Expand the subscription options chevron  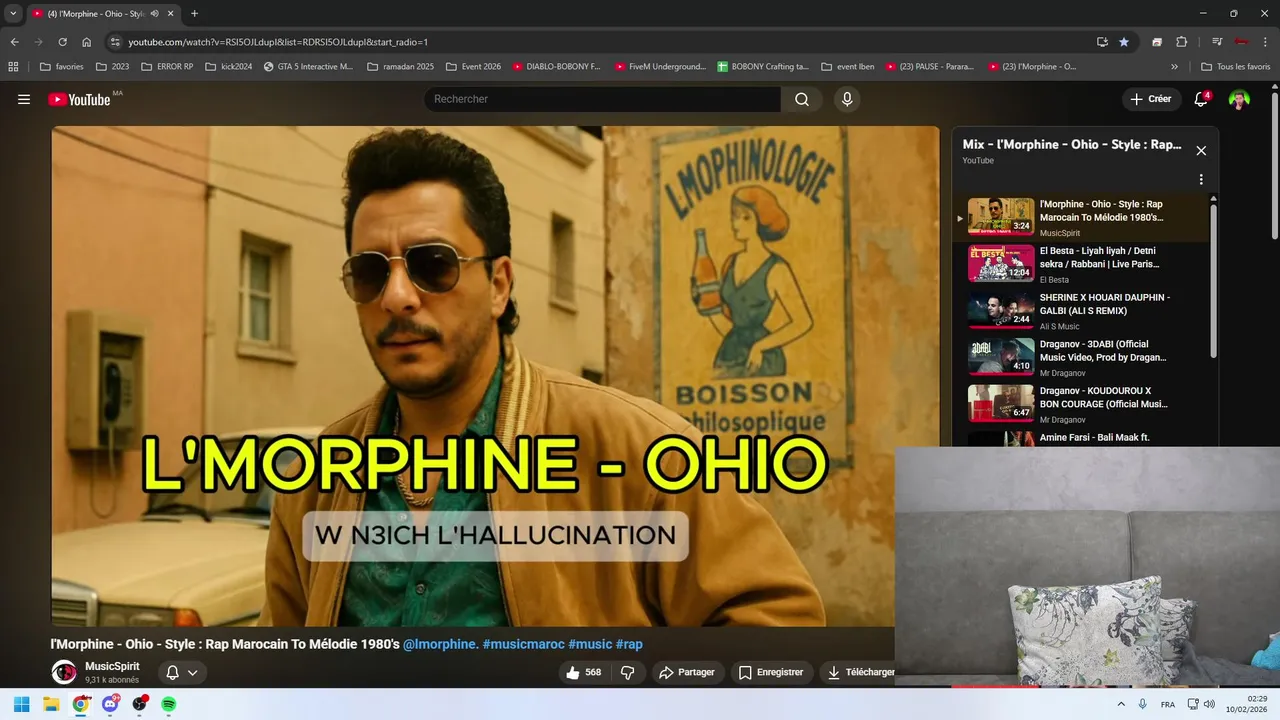[193, 673]
